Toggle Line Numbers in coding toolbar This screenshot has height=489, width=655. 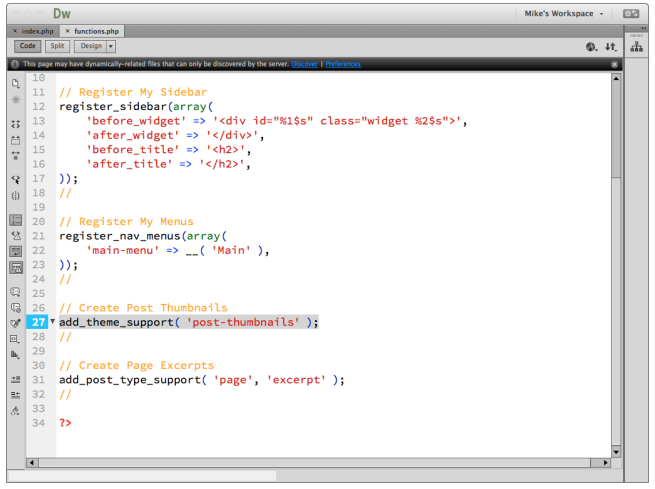pyautogui.click(x=16, y=220)
